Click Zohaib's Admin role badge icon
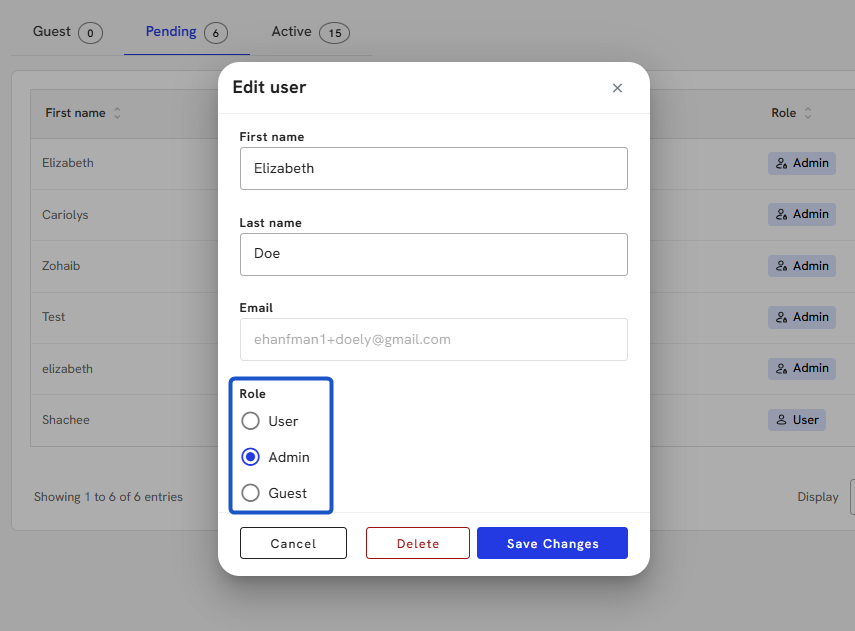 (781, 266)
